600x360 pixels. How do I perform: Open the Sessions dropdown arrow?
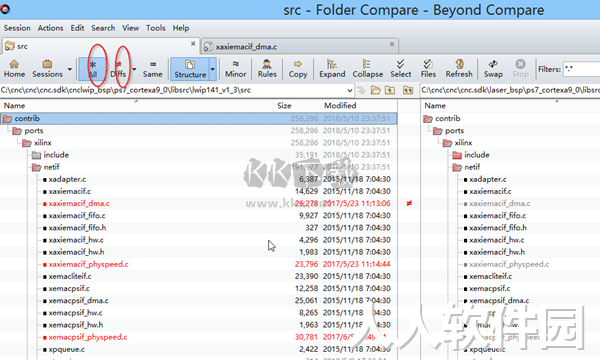click(70, 69)
